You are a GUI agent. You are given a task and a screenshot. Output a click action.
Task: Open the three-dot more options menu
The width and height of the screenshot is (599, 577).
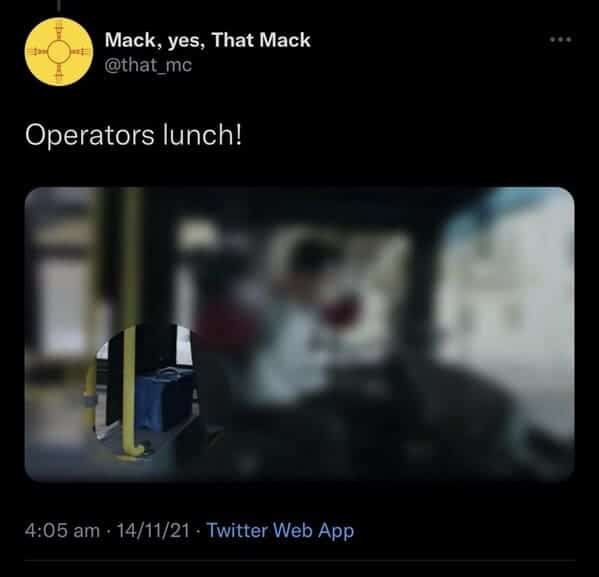[x=560, y=39]
